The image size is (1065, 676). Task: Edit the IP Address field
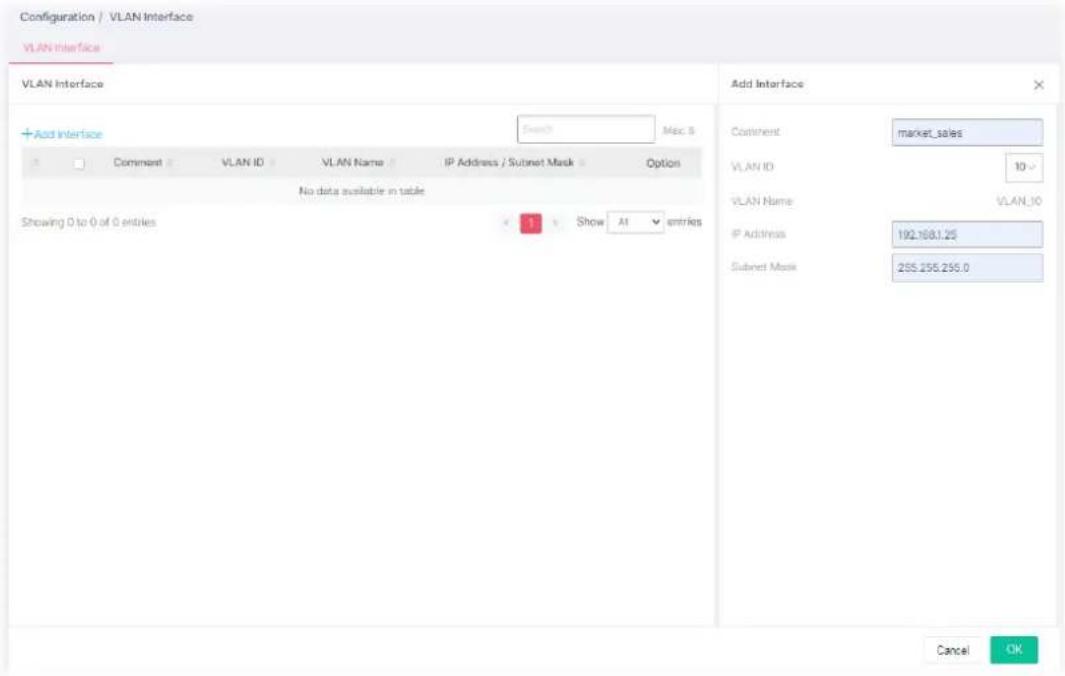click(x=967, y=234)
